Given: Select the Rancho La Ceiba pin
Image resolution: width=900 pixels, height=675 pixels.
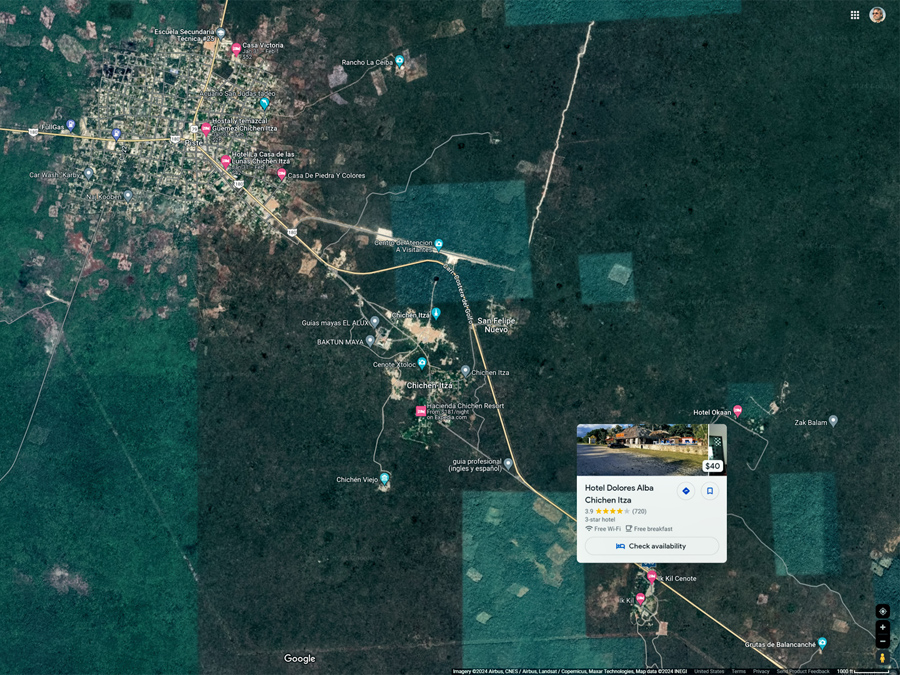Looking at the screenshot, I should click(399, 61).
